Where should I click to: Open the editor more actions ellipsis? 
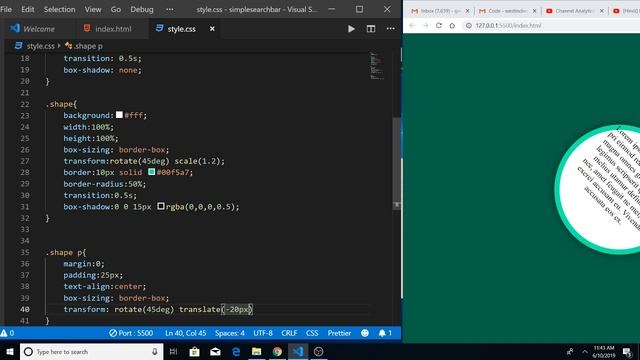[x=390, y=29]
